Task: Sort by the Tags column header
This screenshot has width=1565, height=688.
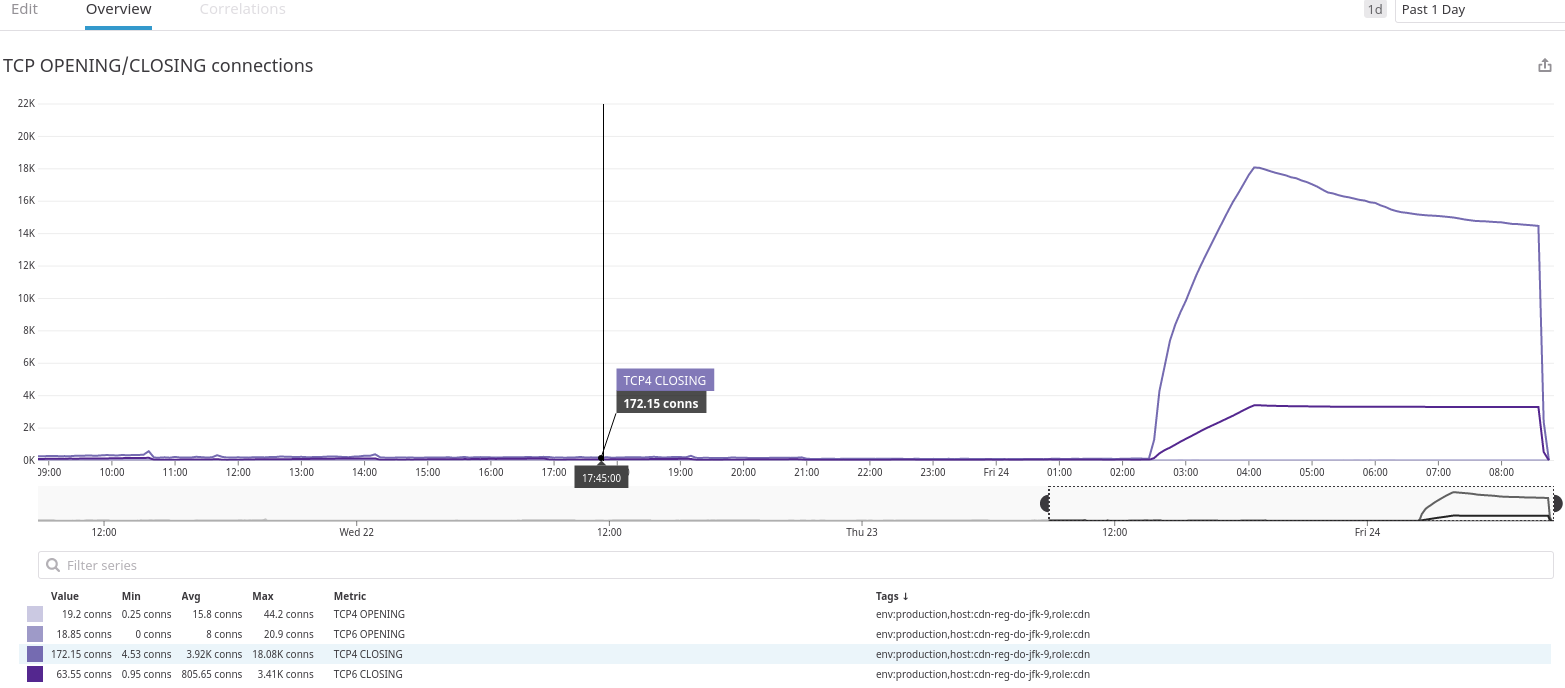Action: pos(893,596)
